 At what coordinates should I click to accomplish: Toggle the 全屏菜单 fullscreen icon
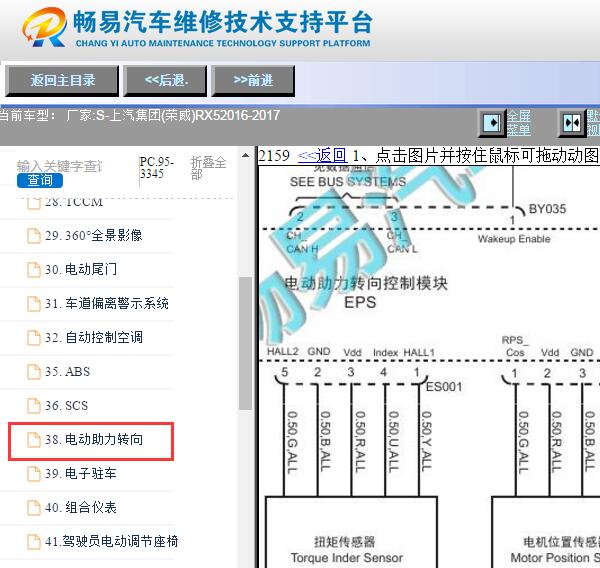click(x=492, y=123)
